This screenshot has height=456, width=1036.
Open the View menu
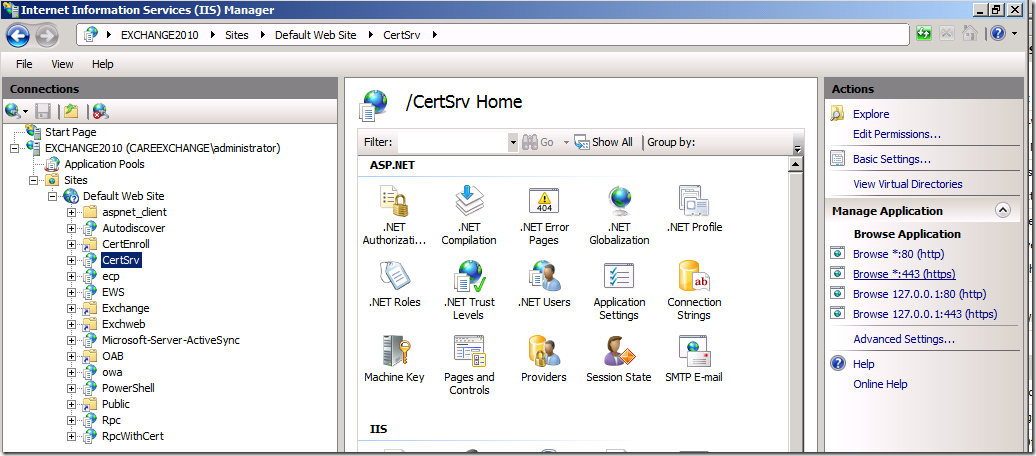pyautogui.click(x=62, y=64)
